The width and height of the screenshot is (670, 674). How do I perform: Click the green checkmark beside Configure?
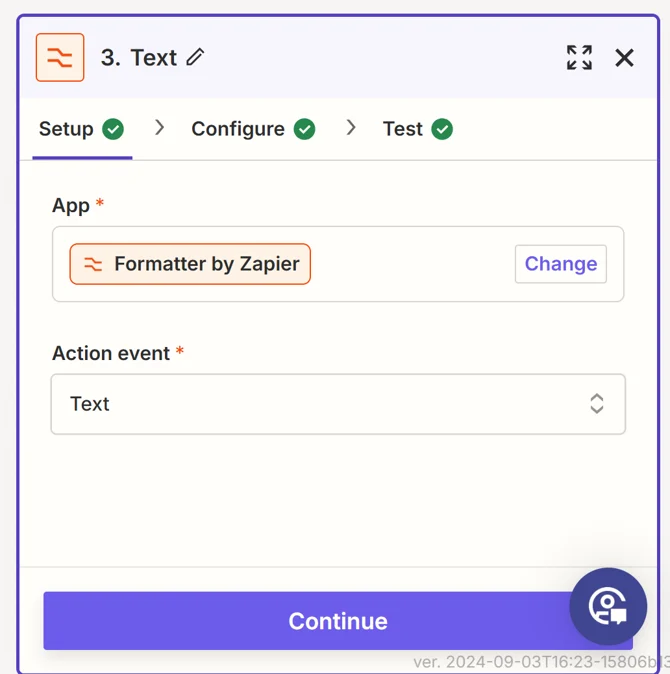pyautogui.click(x=305, y=129)
